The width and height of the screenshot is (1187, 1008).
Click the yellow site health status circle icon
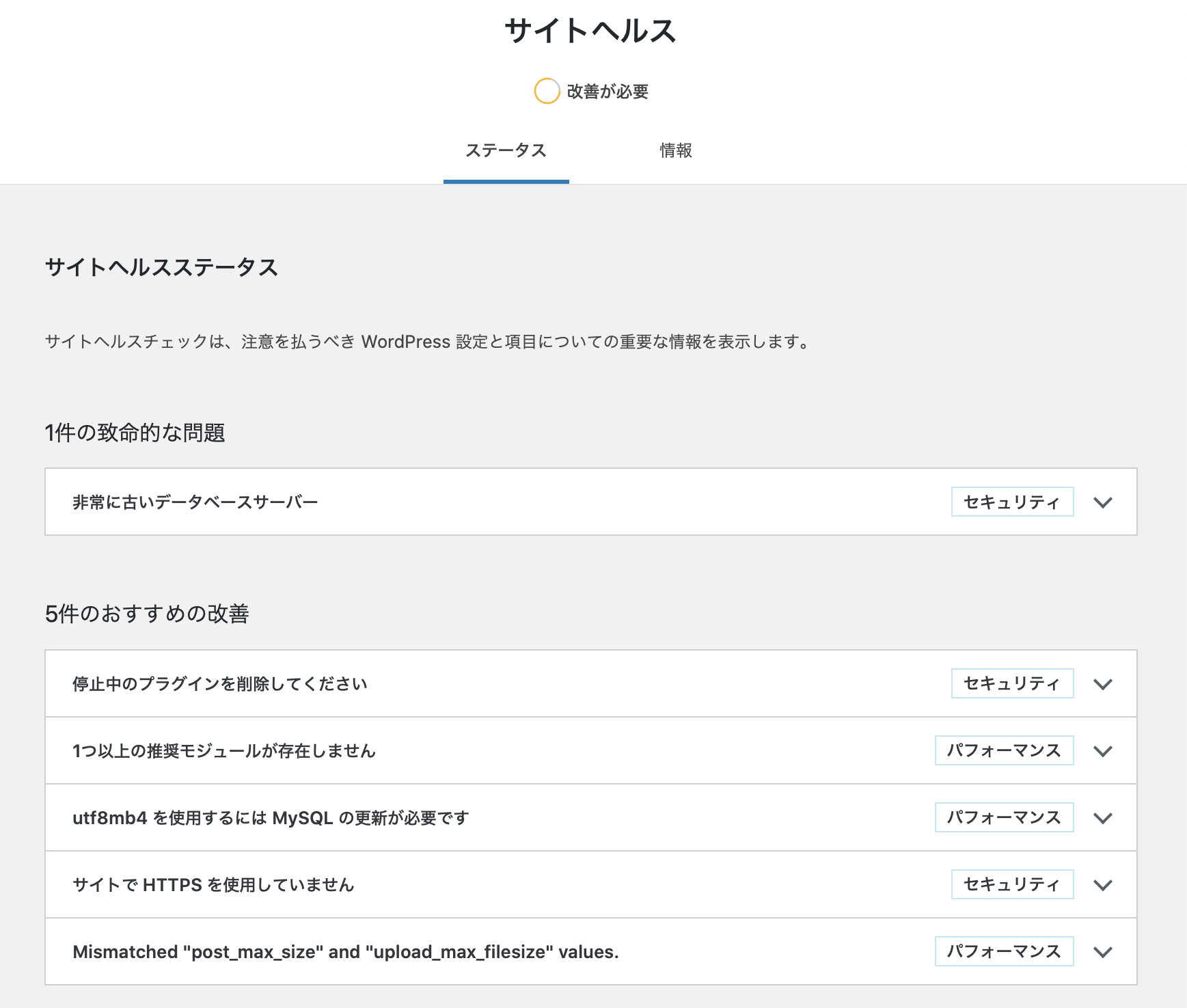(x=546, y=91)
